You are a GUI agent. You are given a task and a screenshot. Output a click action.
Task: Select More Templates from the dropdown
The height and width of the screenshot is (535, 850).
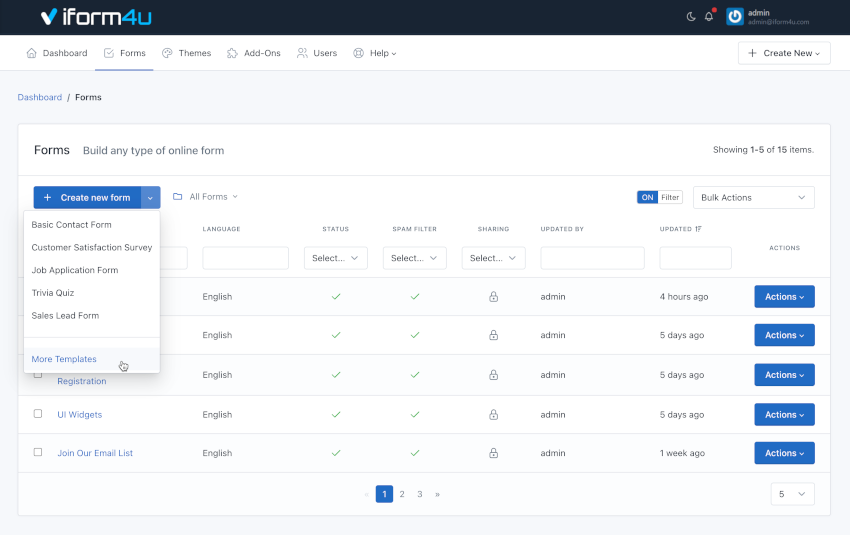tap(64, 359)
